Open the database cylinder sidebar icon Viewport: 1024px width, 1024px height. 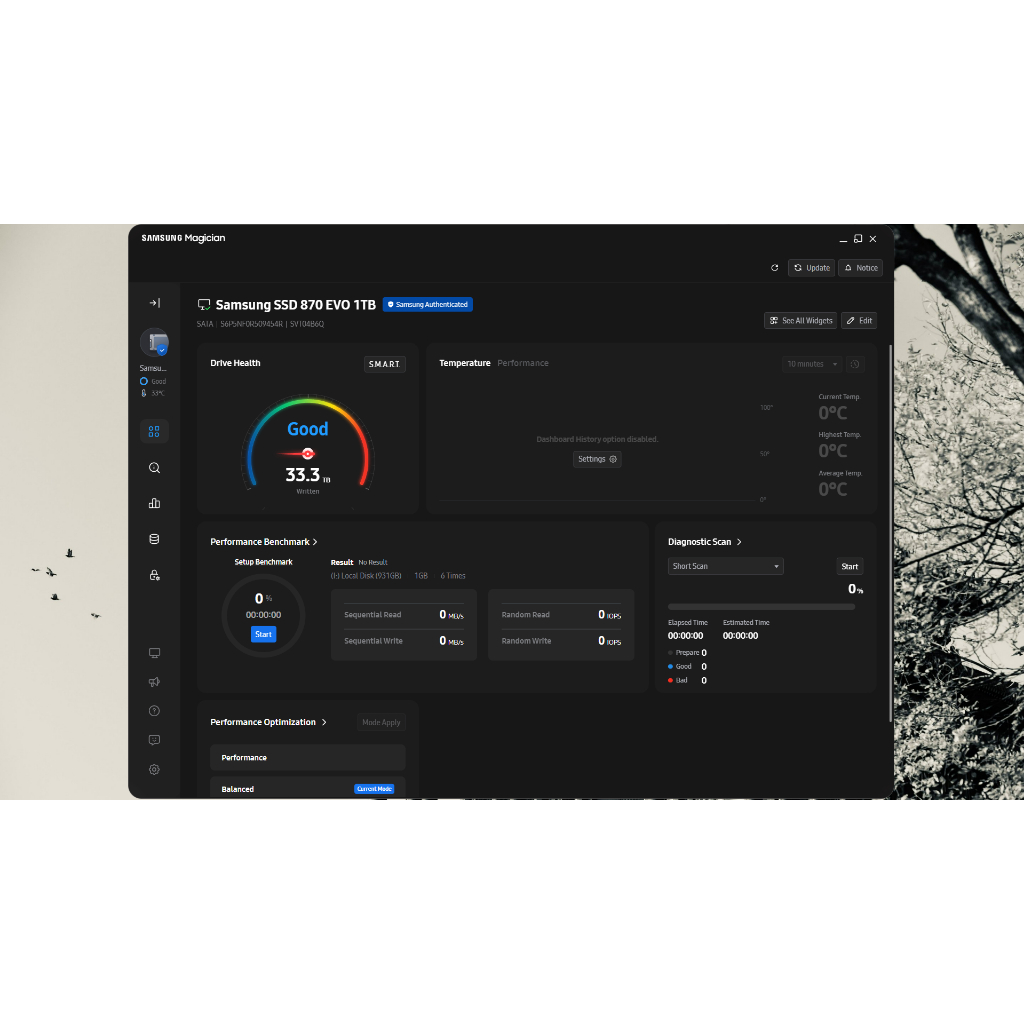click(154, 539)
